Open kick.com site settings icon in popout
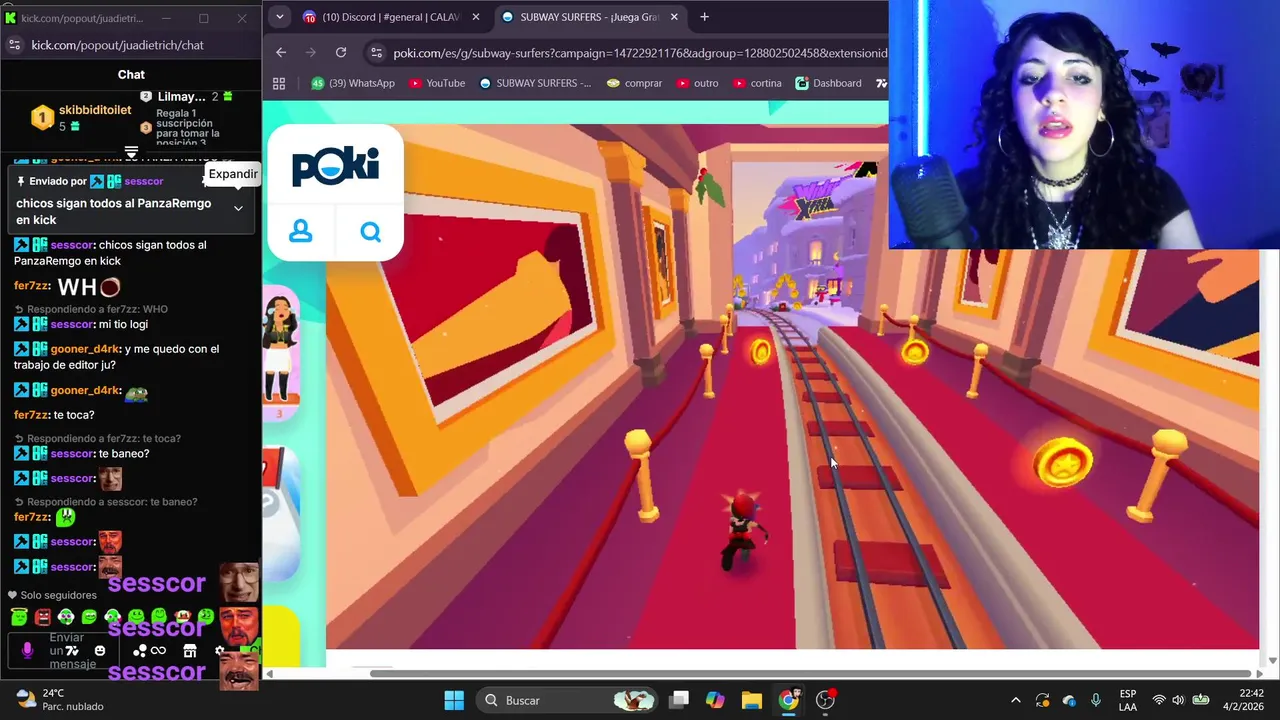The height and width of the screenshot is (720, 1280). pyautogui.click(x=14, y=45)
